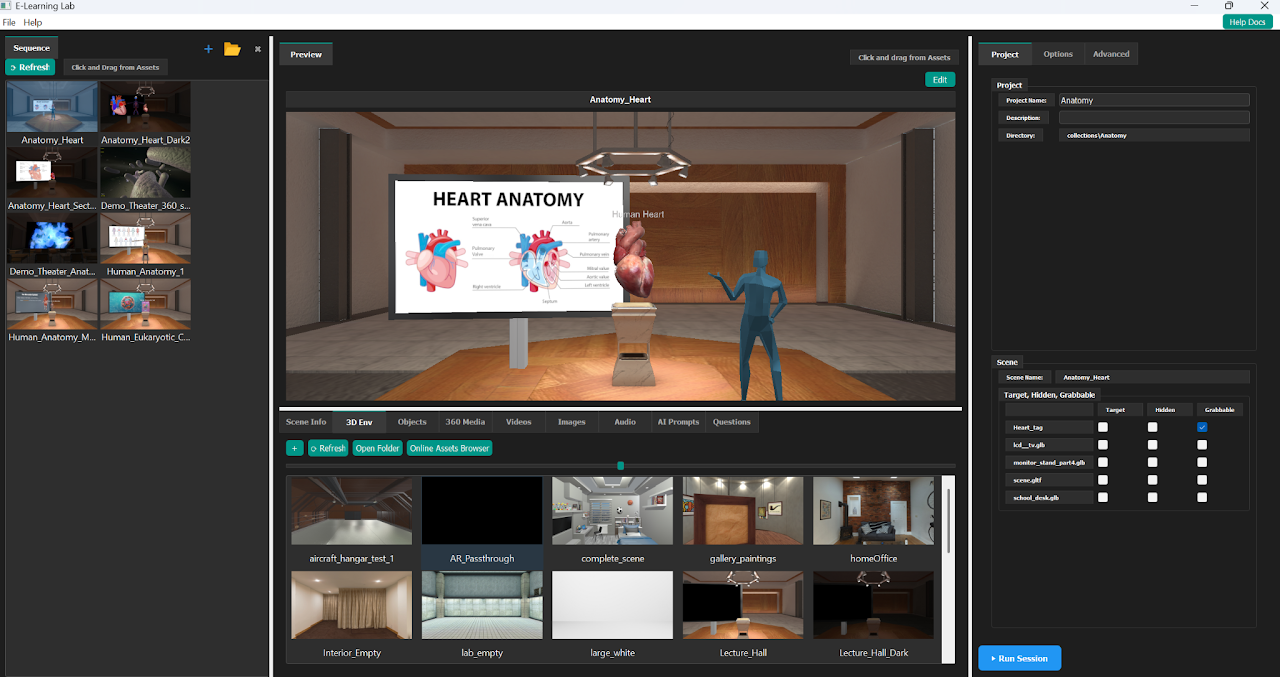Select the Anatomy_Heart_Dark2 sequence thumbnail
This screenshot has width=1280, height=677.
(x=145, y=108)
